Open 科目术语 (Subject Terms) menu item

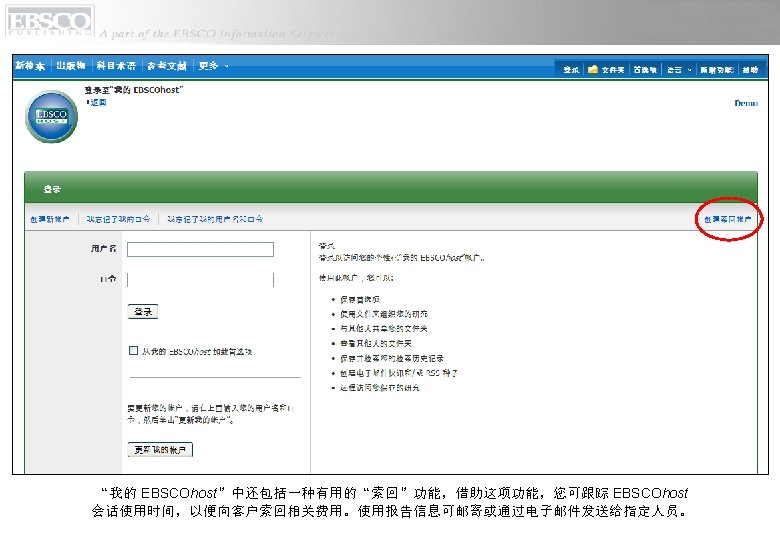pos(116,66)
